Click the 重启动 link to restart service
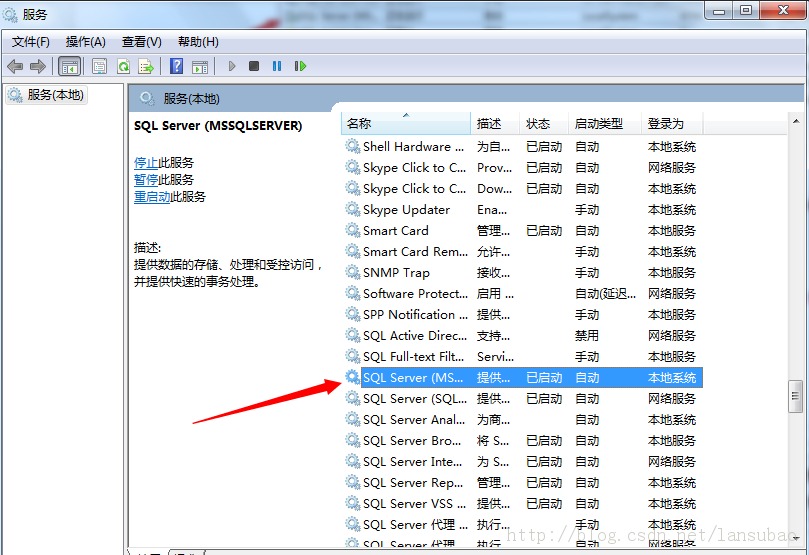This screenshot has width=809, height=555. pyautogui.click(x=152, y=197)
